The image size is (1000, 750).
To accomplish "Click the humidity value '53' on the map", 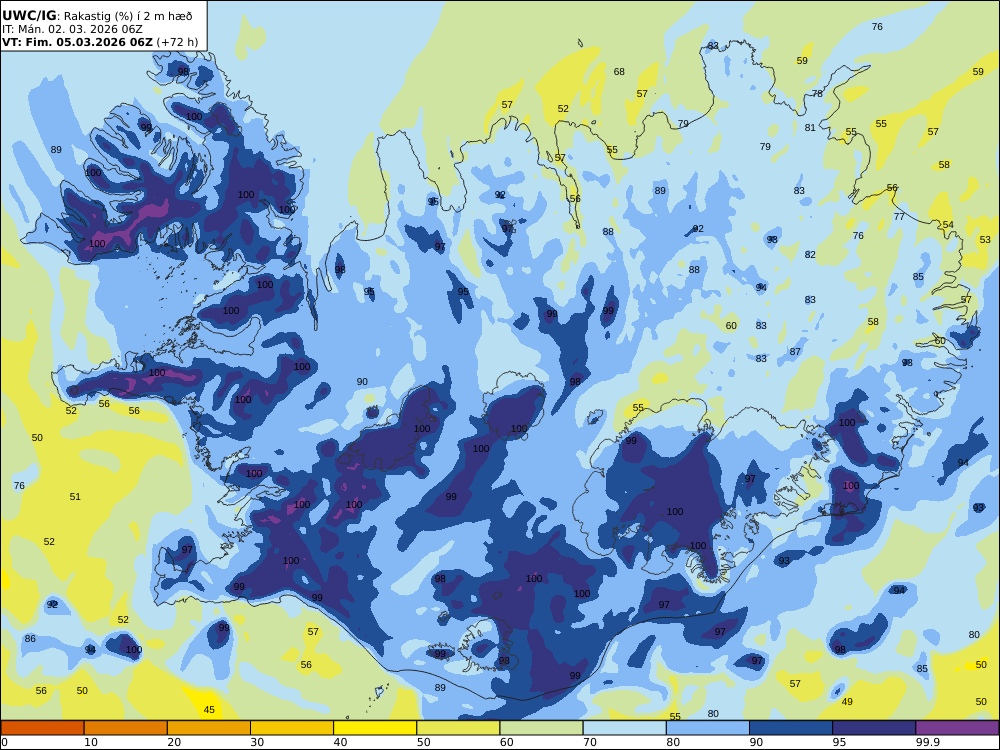I will (985, 240).
